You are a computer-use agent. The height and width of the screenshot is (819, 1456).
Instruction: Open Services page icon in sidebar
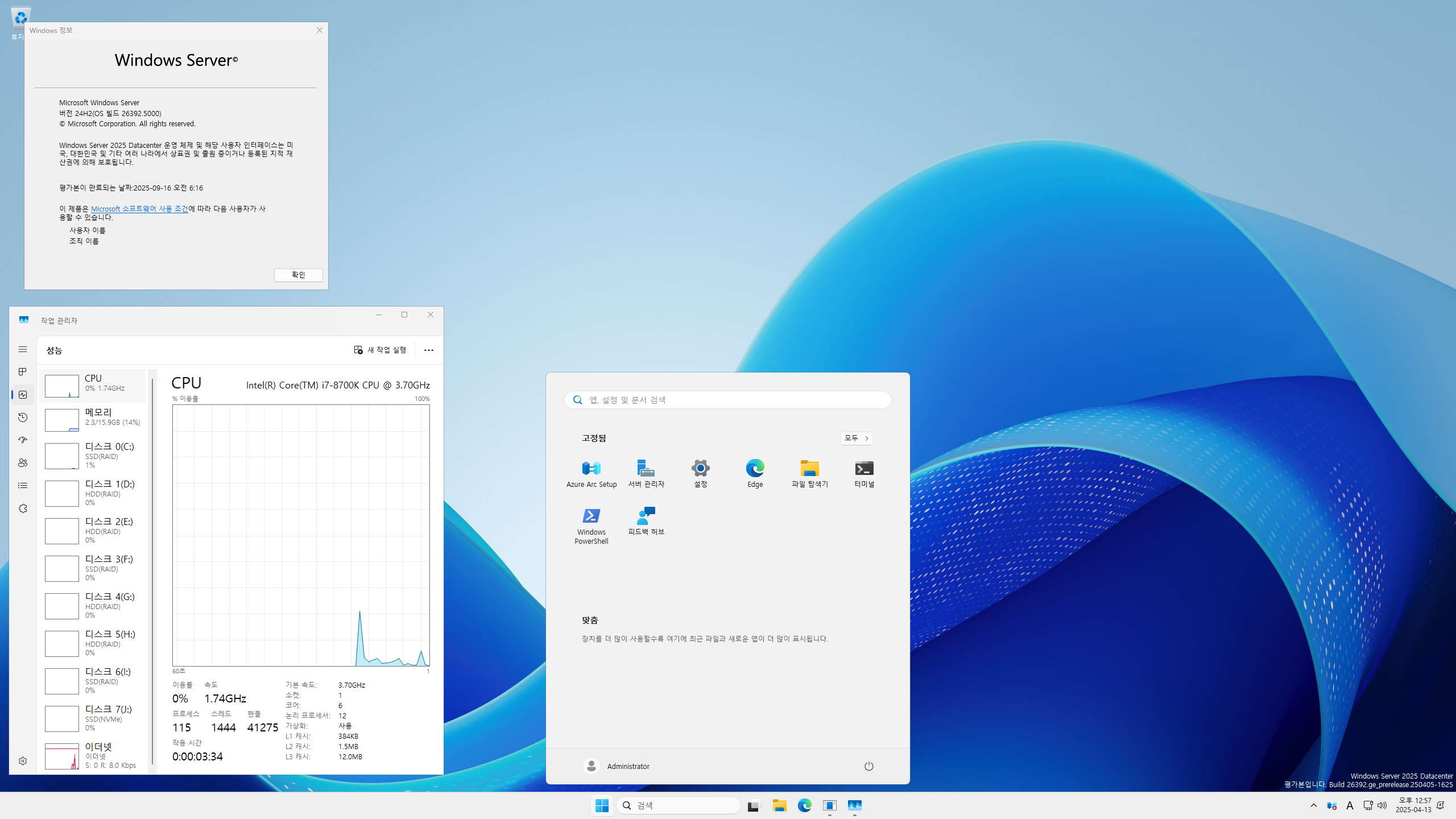pos(23,508)
